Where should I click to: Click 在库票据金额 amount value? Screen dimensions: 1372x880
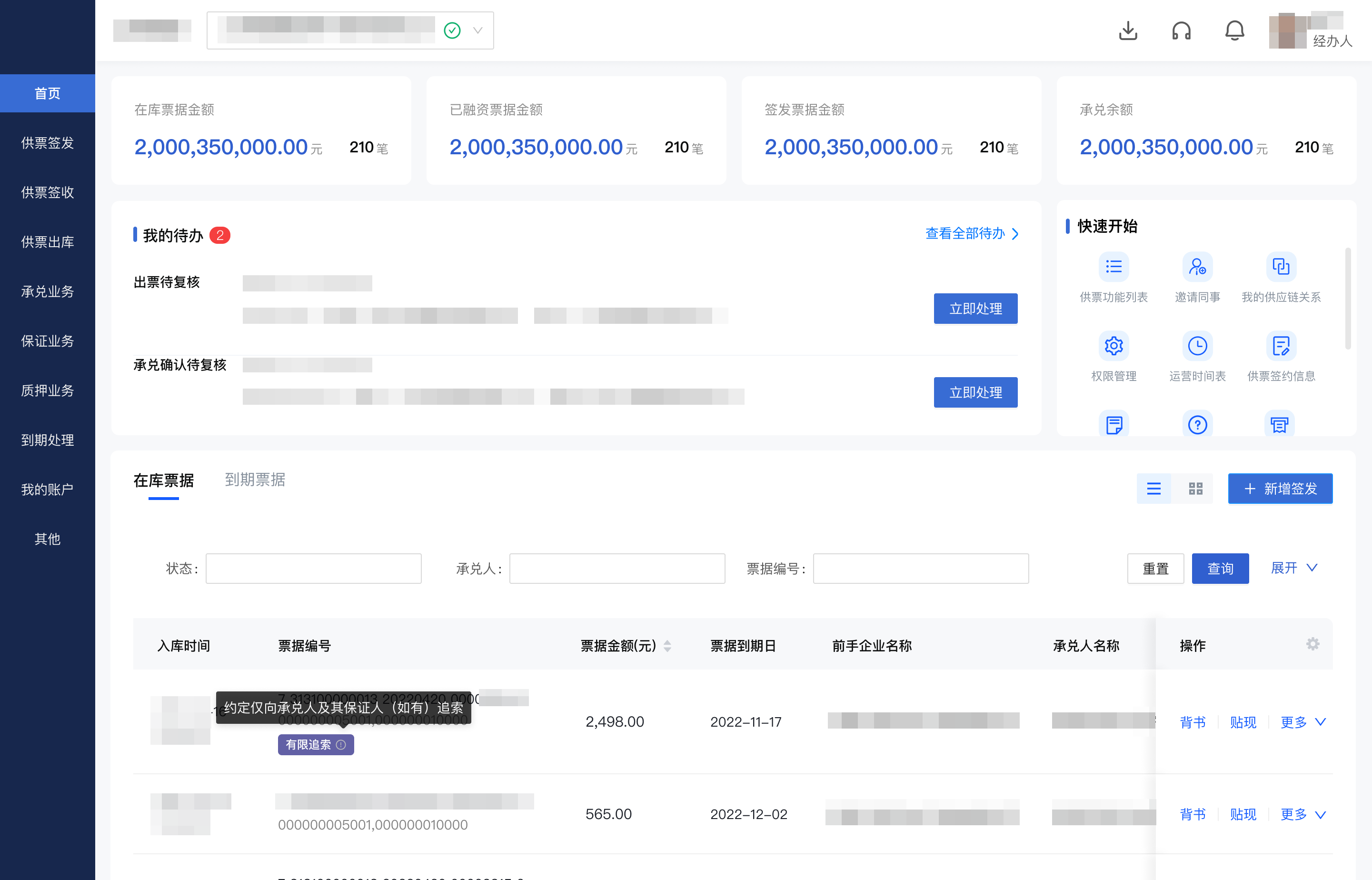pyautogui.click(x=220, y=148)
